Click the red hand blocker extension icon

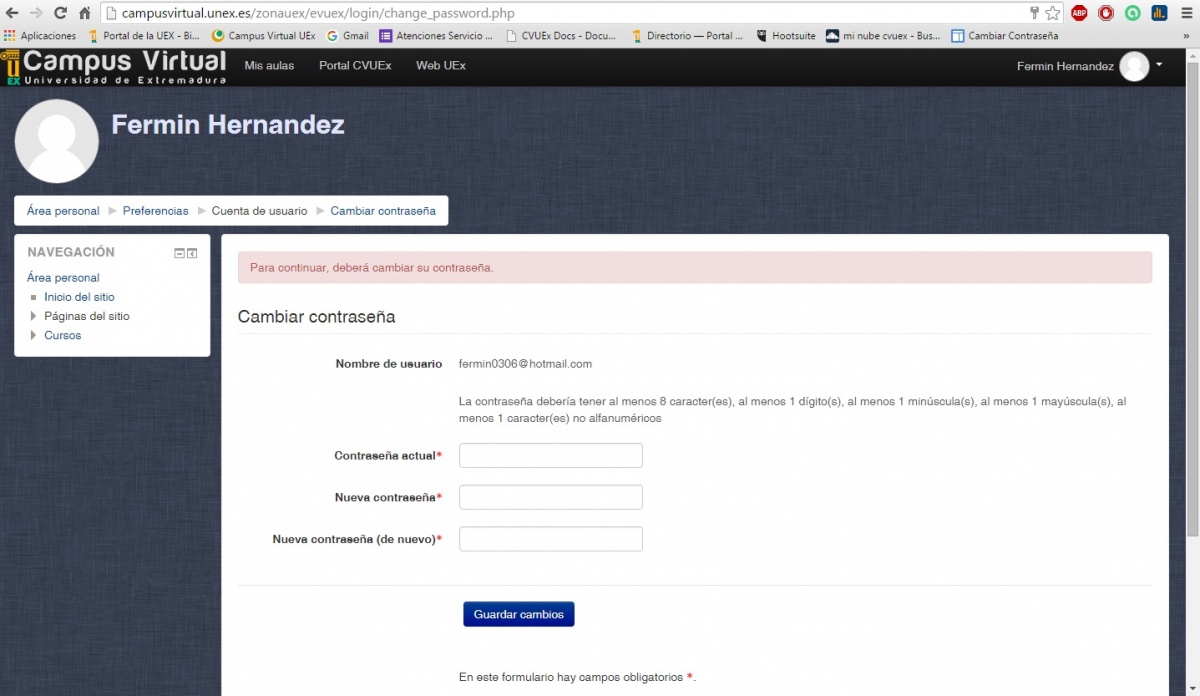pos(1106,13)
